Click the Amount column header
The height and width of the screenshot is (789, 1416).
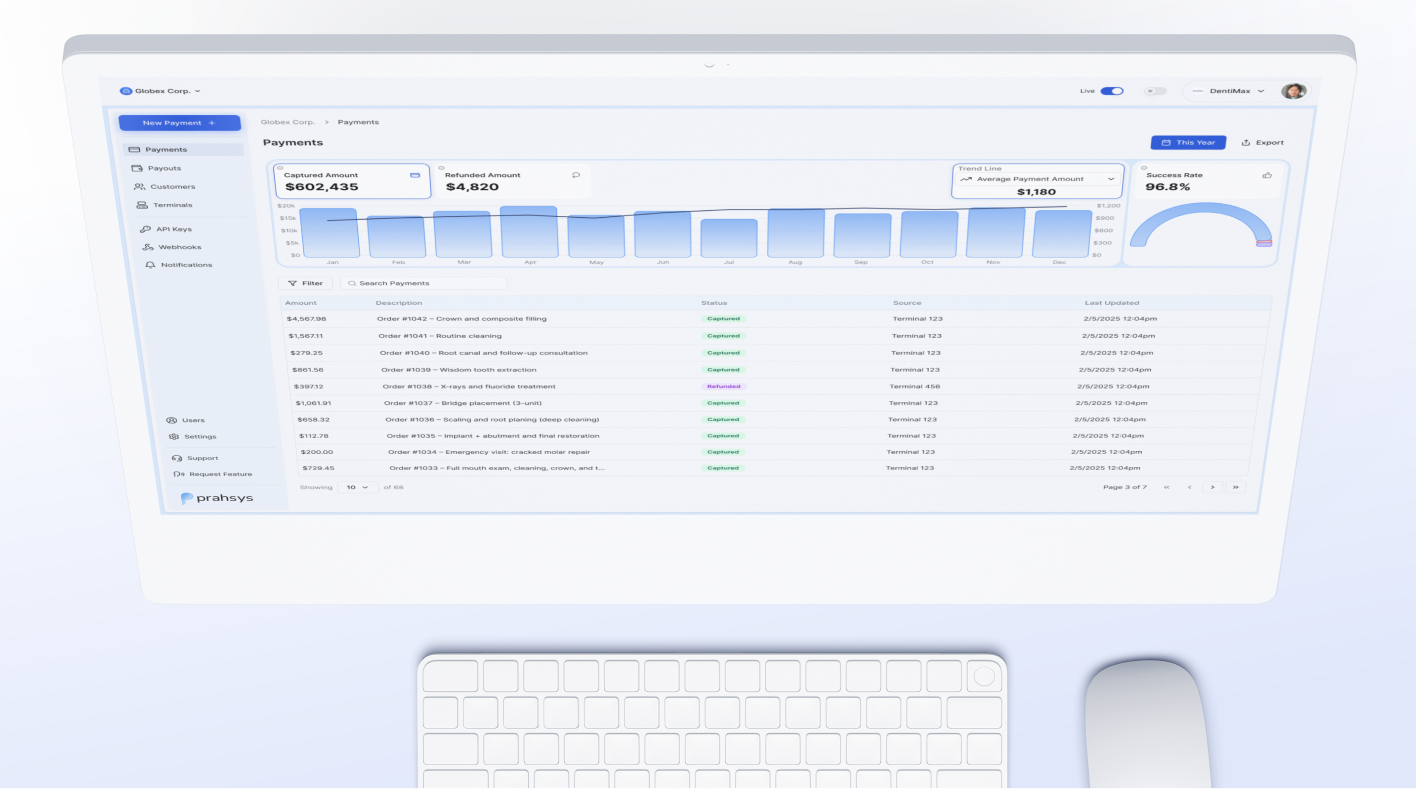pyautogui.click(x=301, y=302)
